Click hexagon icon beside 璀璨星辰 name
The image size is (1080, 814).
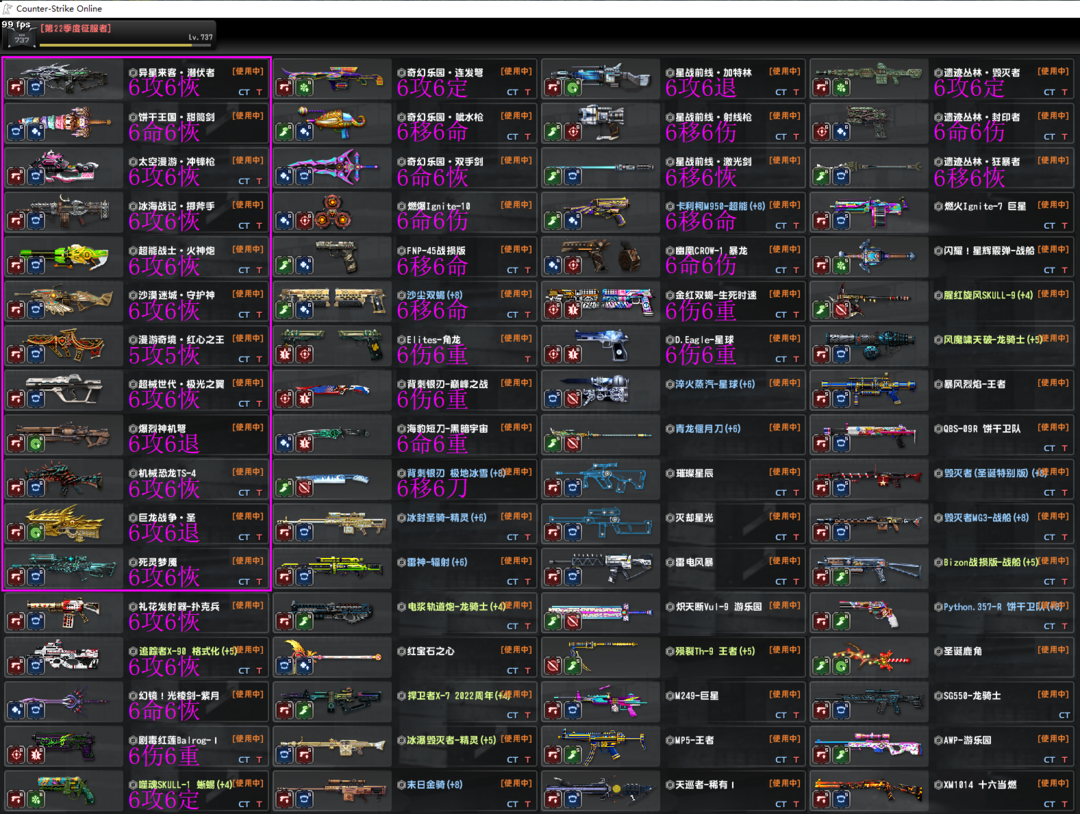pyautogui.click(x=670, y=473)
